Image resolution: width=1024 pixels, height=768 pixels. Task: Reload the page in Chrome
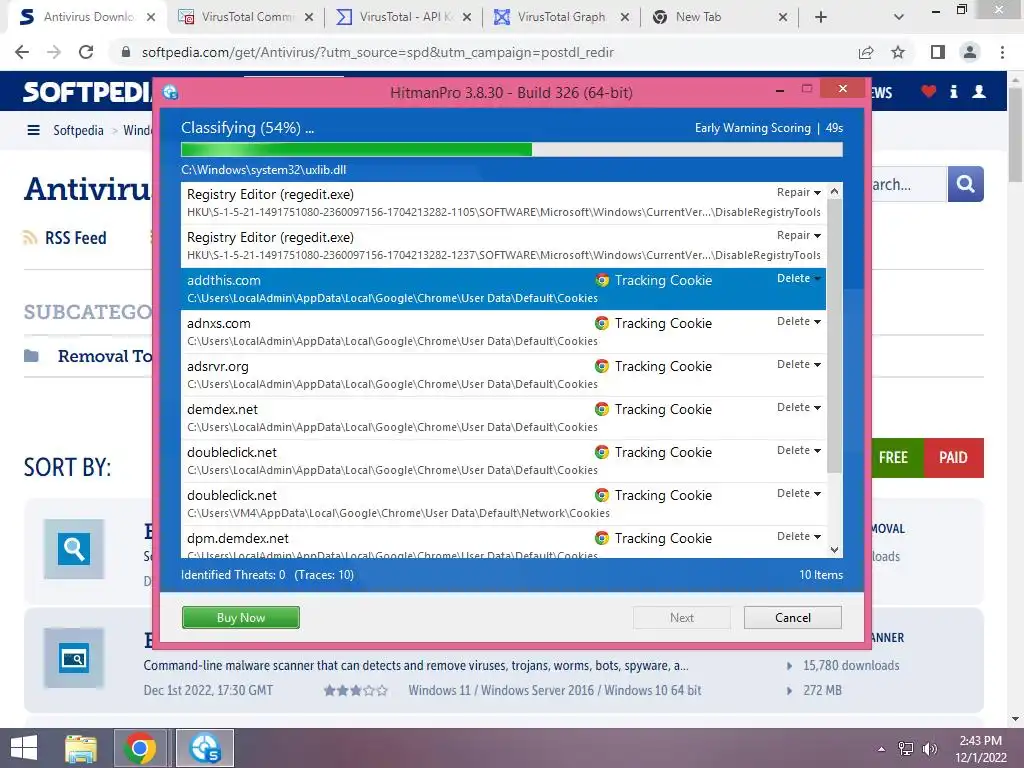coord(86,52)
